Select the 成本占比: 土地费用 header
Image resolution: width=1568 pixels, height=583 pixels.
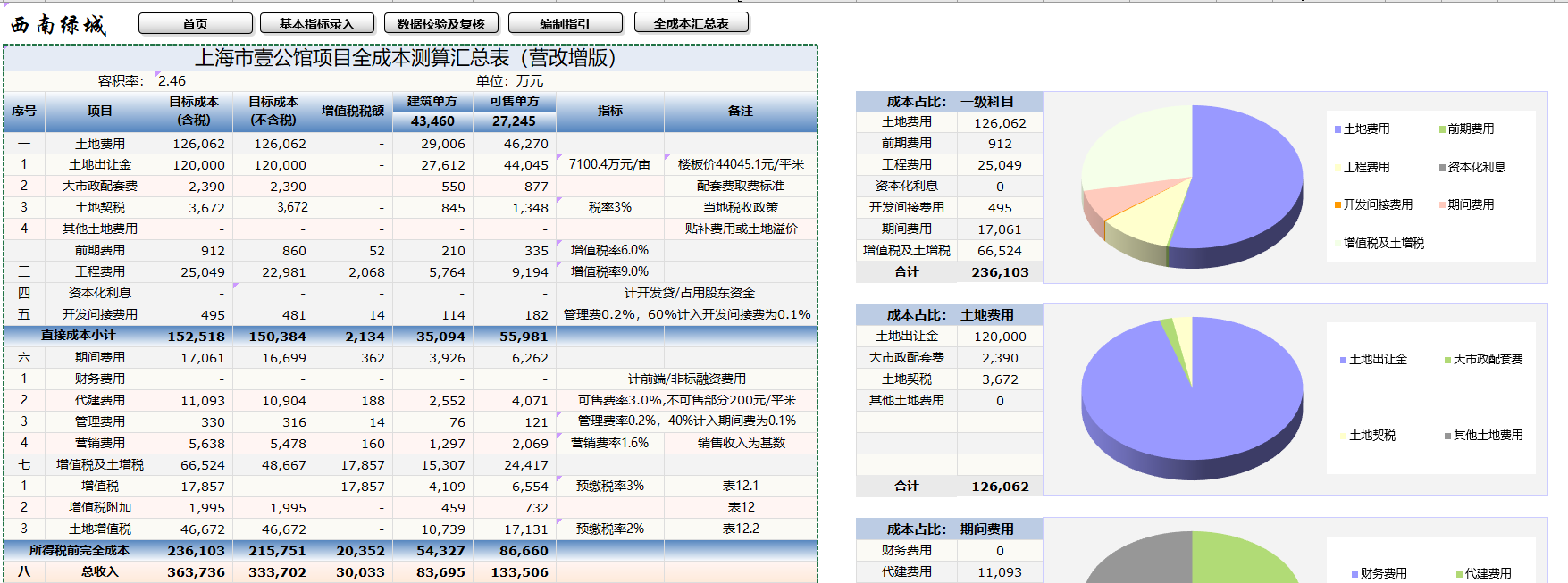click(950, 315)
